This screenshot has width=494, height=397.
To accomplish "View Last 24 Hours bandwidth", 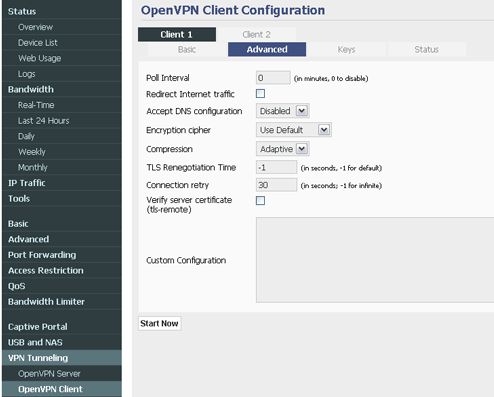I will click(x=62, y=121).
